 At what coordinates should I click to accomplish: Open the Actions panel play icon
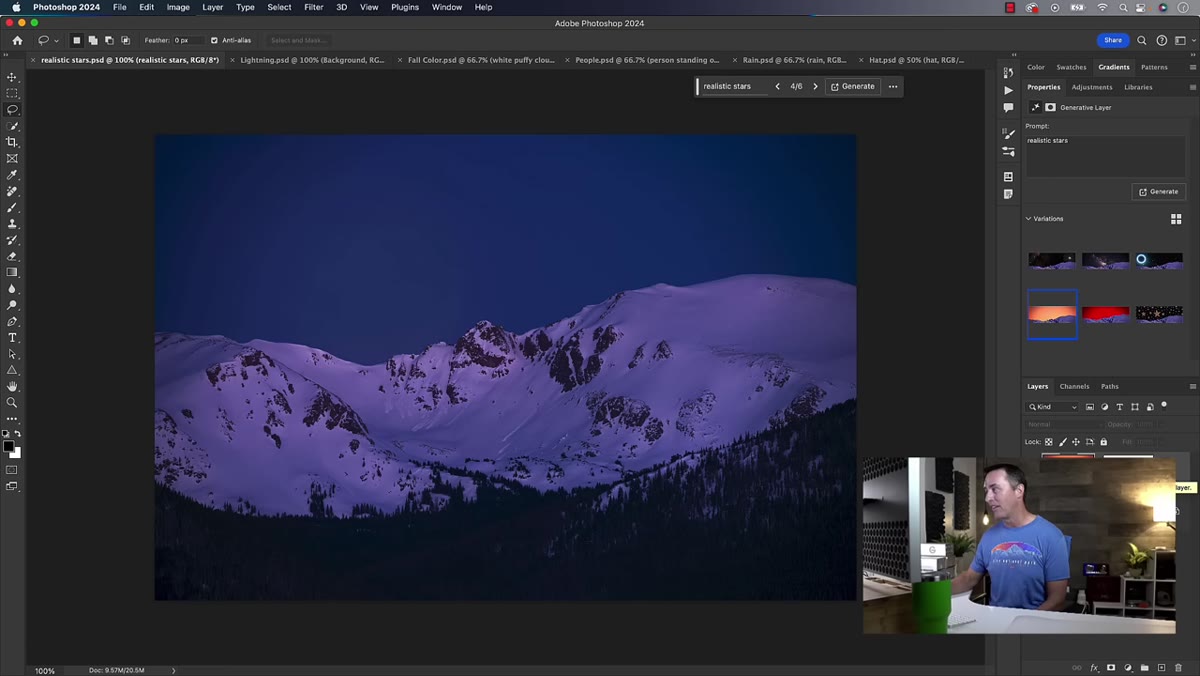click(1008, 90)
